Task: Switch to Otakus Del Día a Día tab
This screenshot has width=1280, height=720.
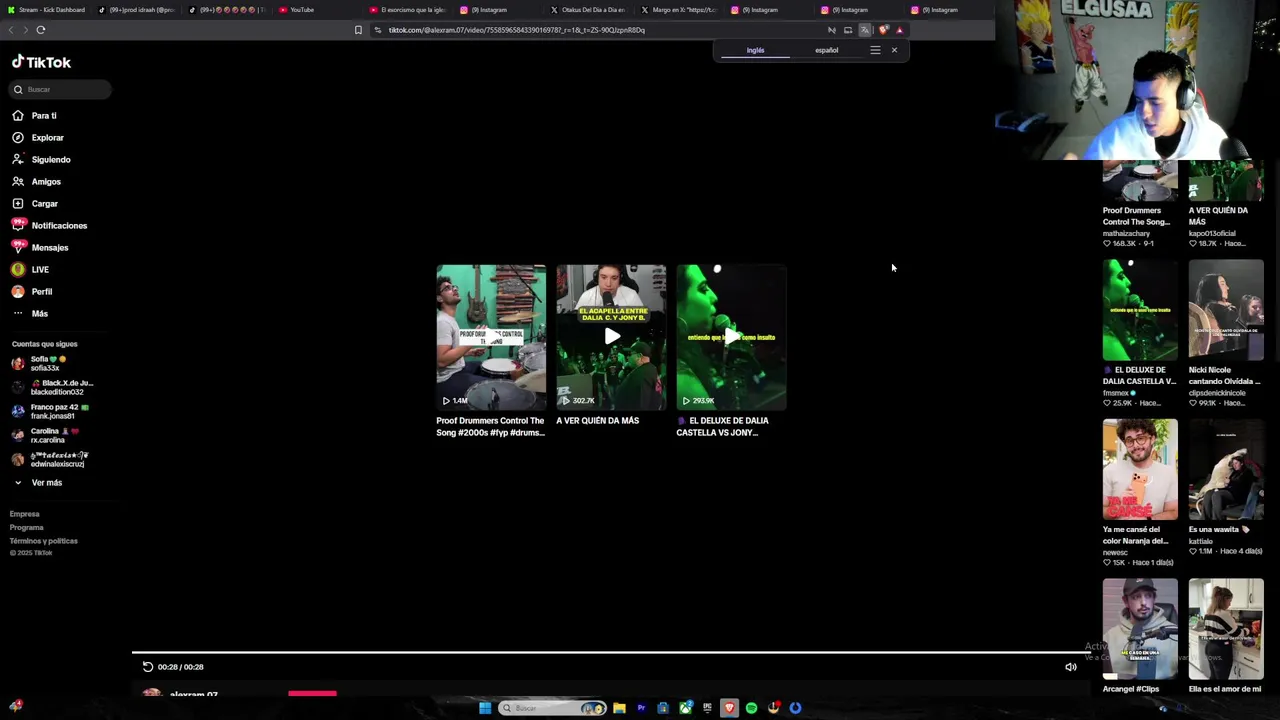Action: coord(588,10)
